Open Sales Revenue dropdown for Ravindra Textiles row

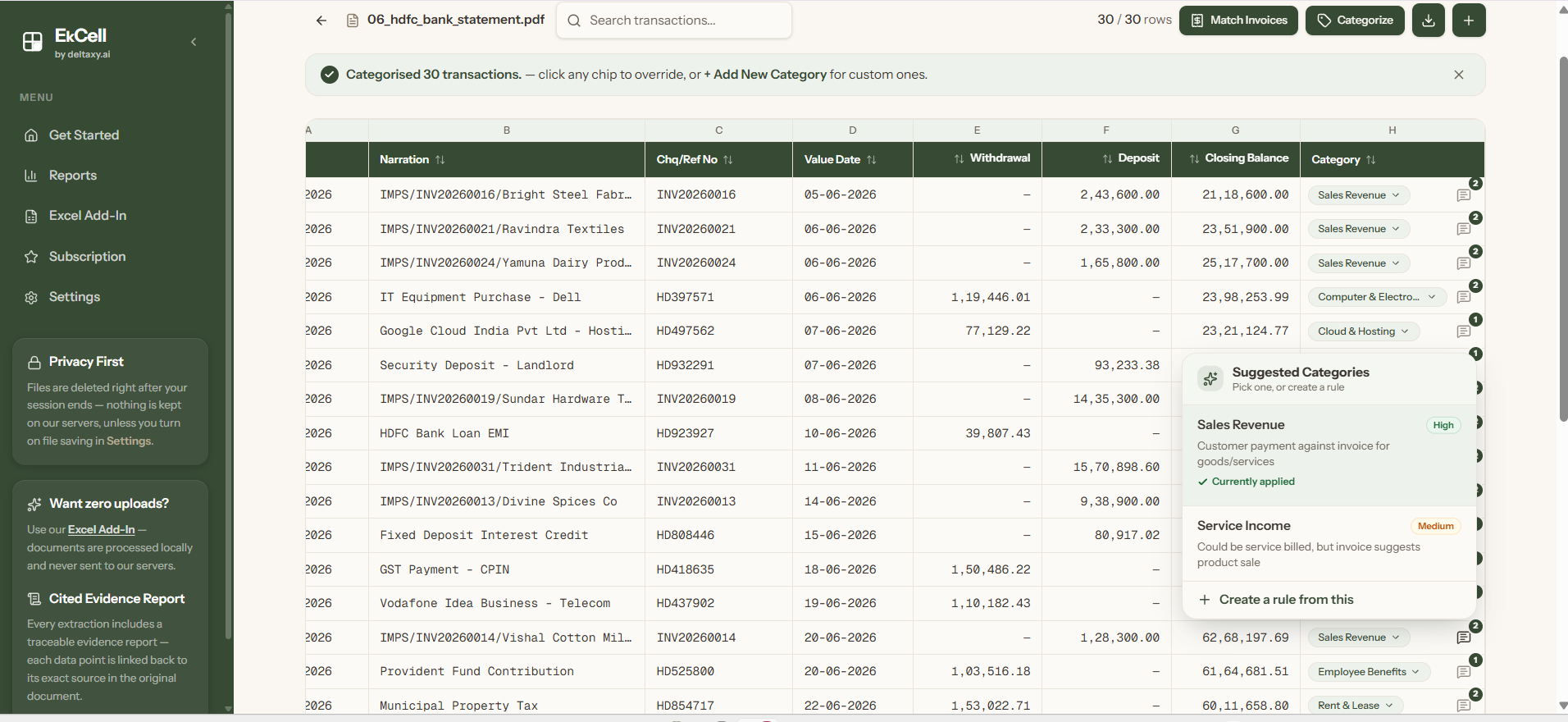pos(1359,229)
